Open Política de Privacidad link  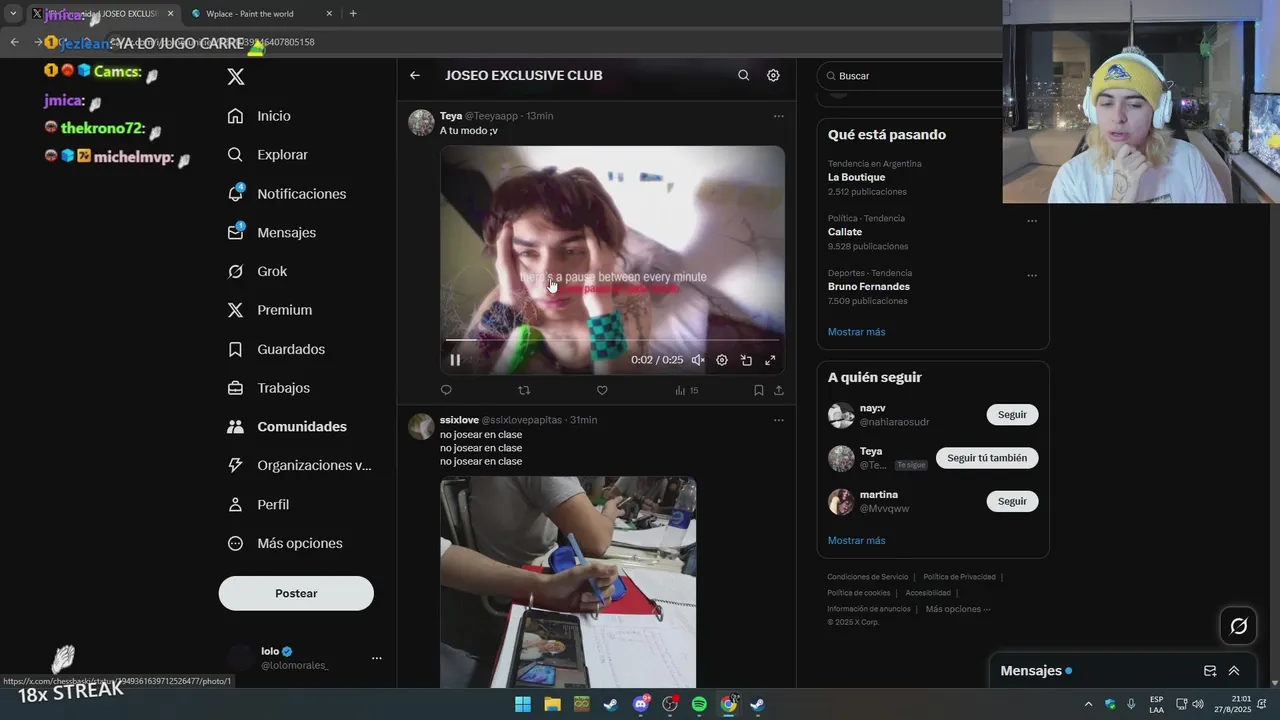959,577
